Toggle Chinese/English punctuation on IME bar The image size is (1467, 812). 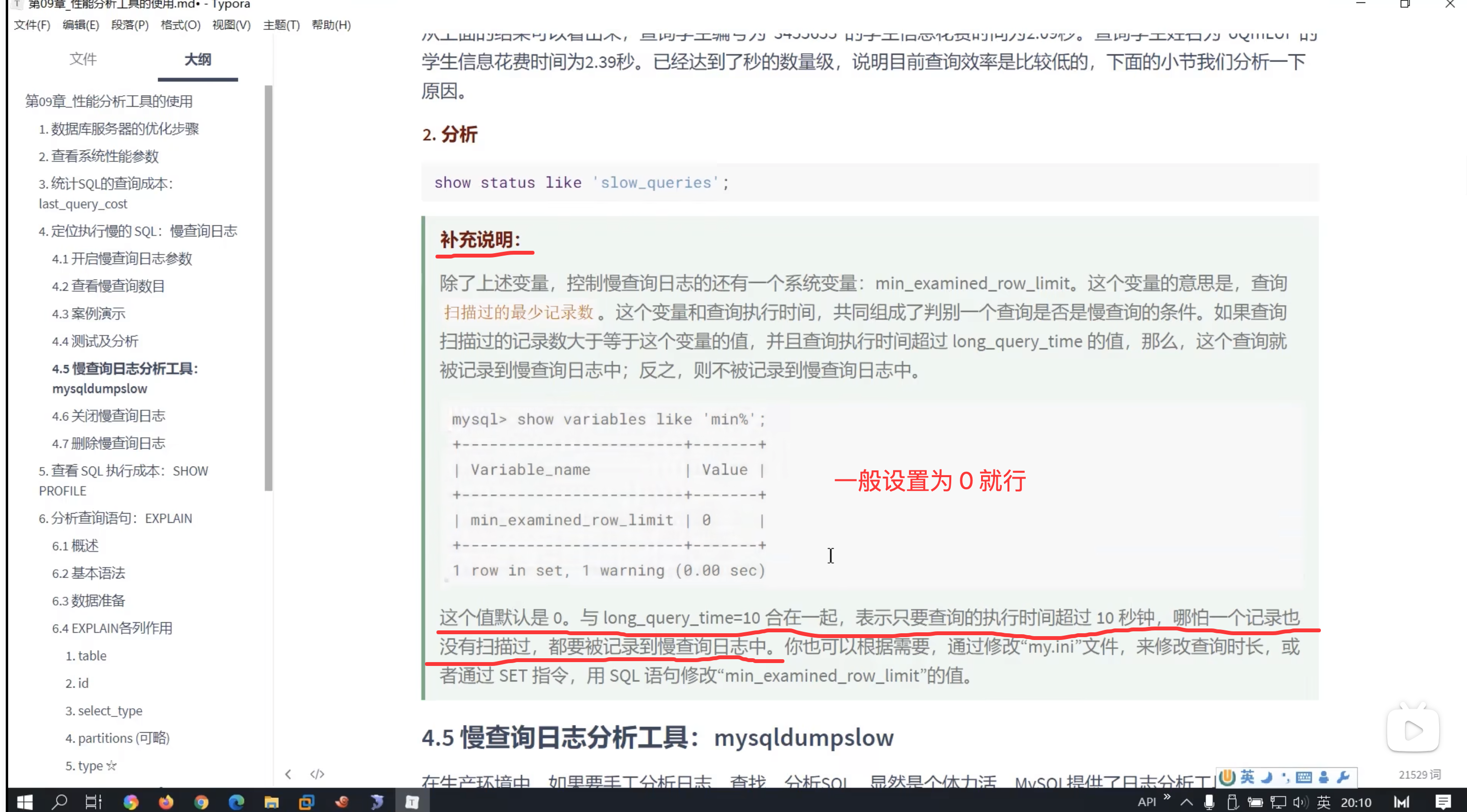(1286, 777)
